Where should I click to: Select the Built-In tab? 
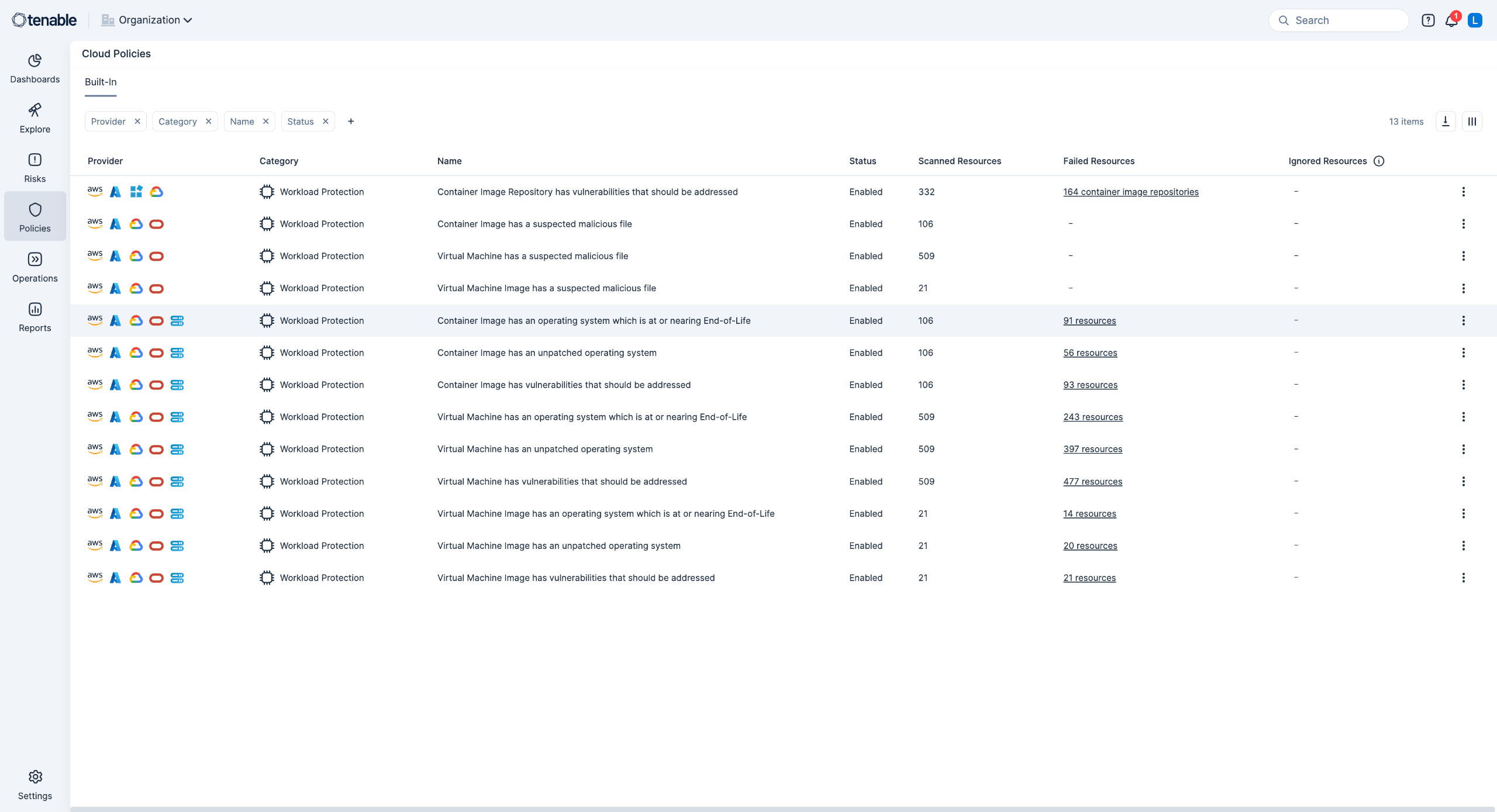tap(101, 82)
